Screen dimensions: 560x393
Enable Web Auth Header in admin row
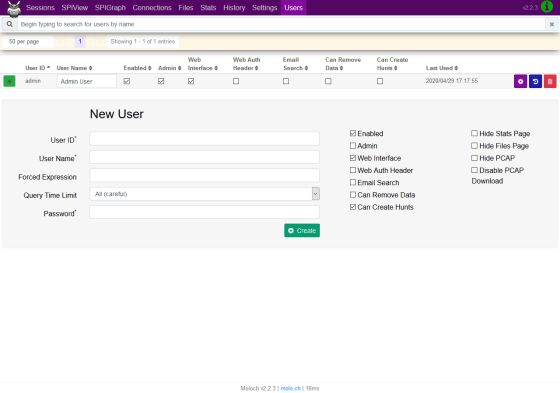[236, 81]
